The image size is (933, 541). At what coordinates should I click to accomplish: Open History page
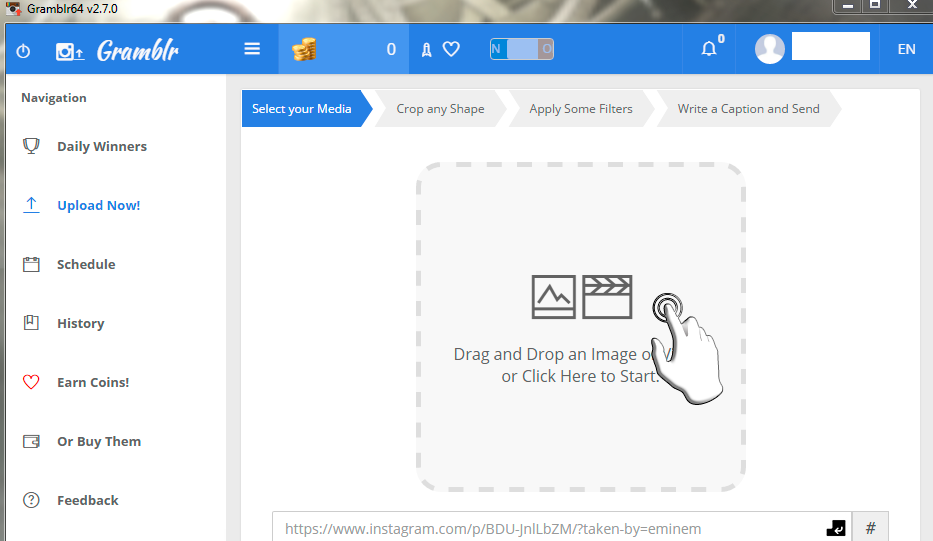80,323
